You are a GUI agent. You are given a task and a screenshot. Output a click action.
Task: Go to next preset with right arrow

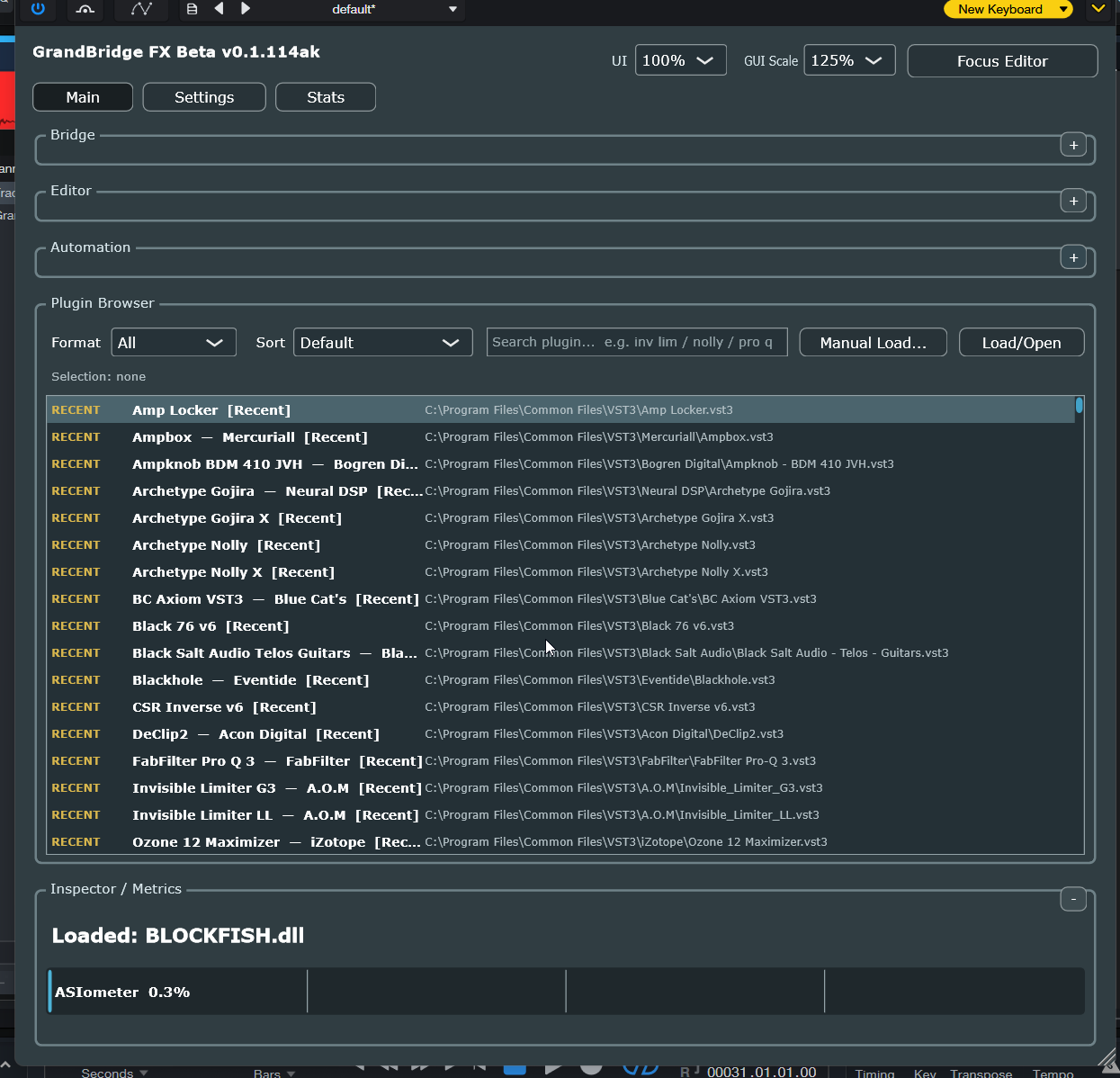[x=246, y=9]
